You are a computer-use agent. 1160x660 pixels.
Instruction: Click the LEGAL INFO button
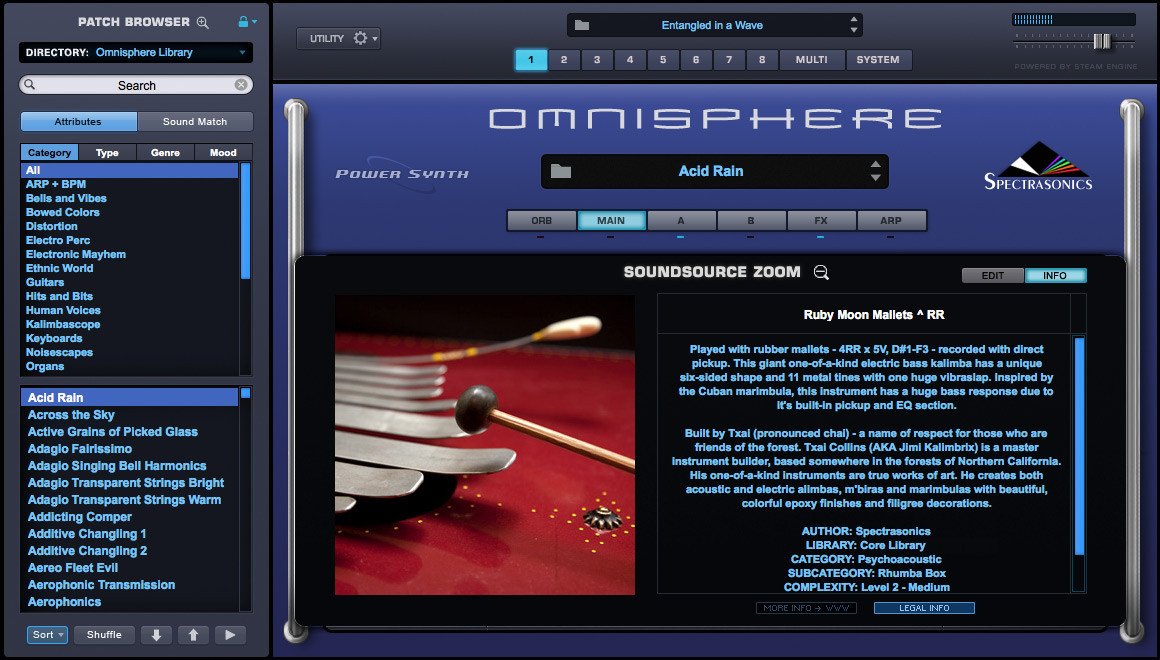924,608
